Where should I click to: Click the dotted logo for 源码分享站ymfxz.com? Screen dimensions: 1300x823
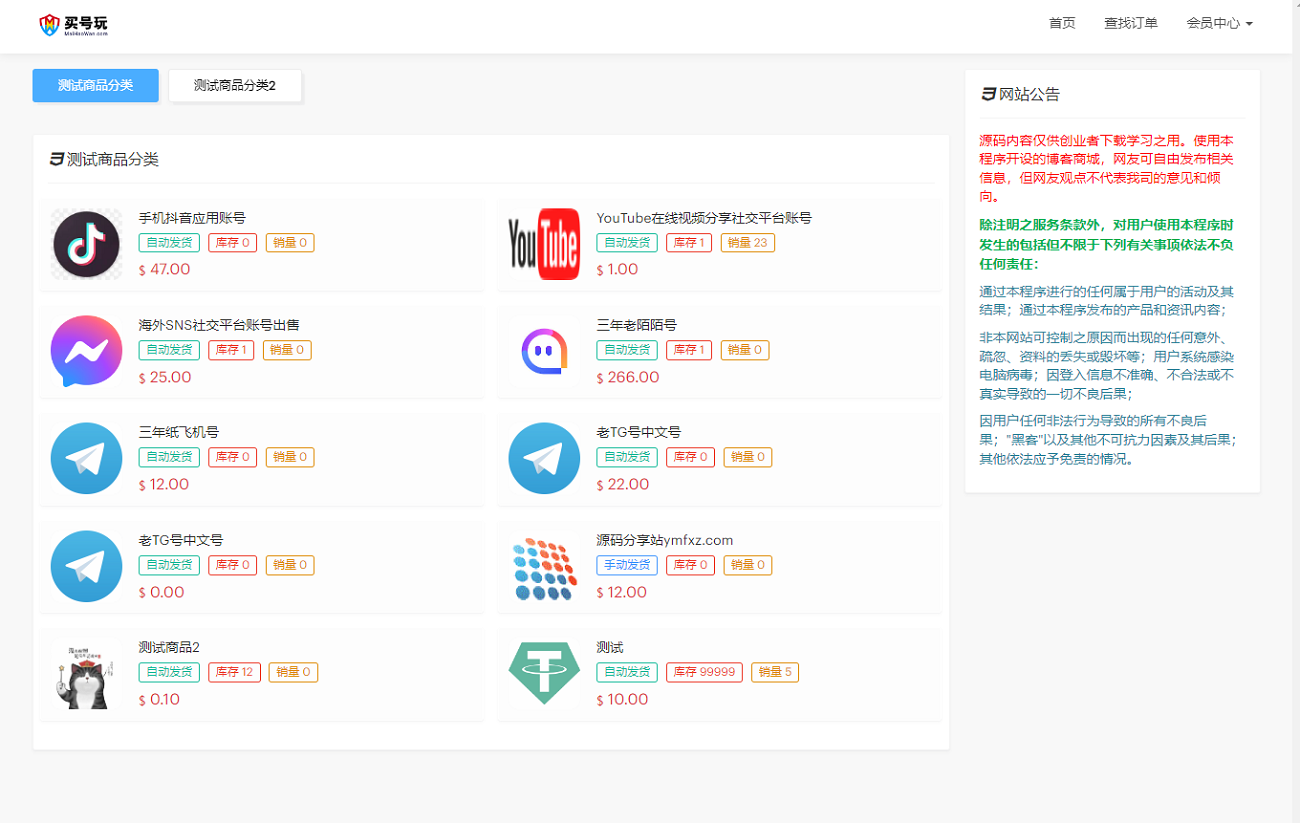click(x=544, y=567)
